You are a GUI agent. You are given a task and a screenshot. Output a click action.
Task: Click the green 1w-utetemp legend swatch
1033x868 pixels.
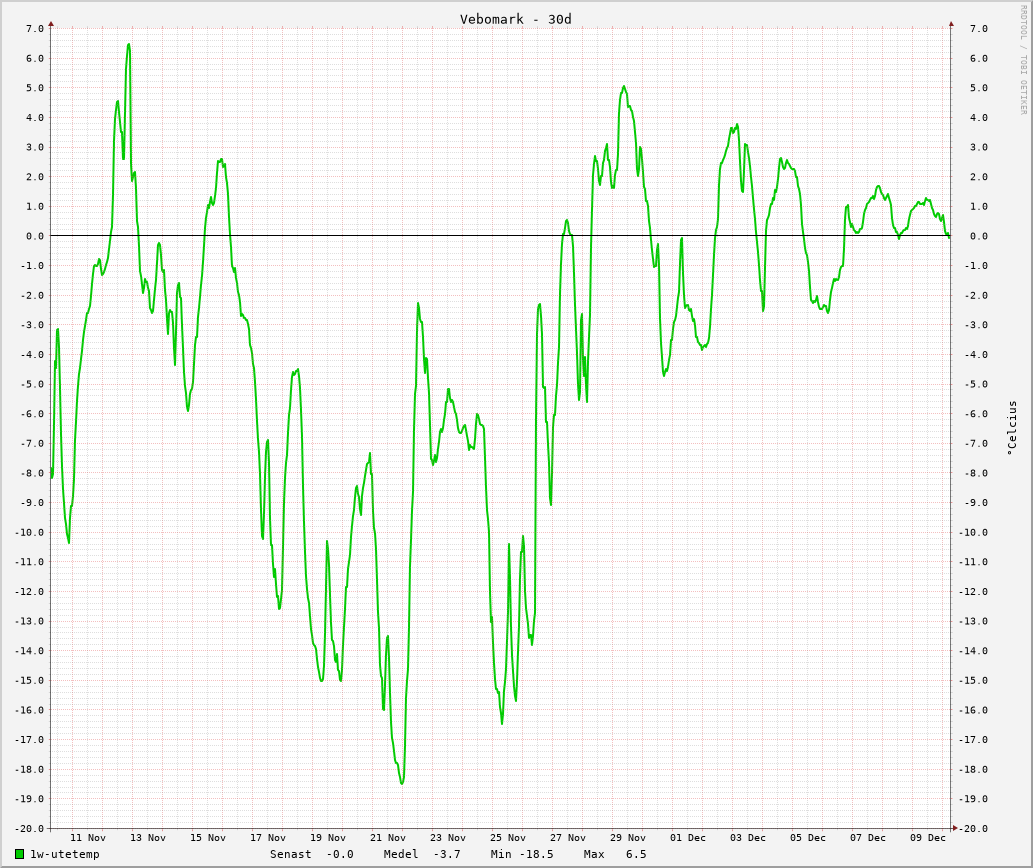pyautogui.click(x=19, y=854)
